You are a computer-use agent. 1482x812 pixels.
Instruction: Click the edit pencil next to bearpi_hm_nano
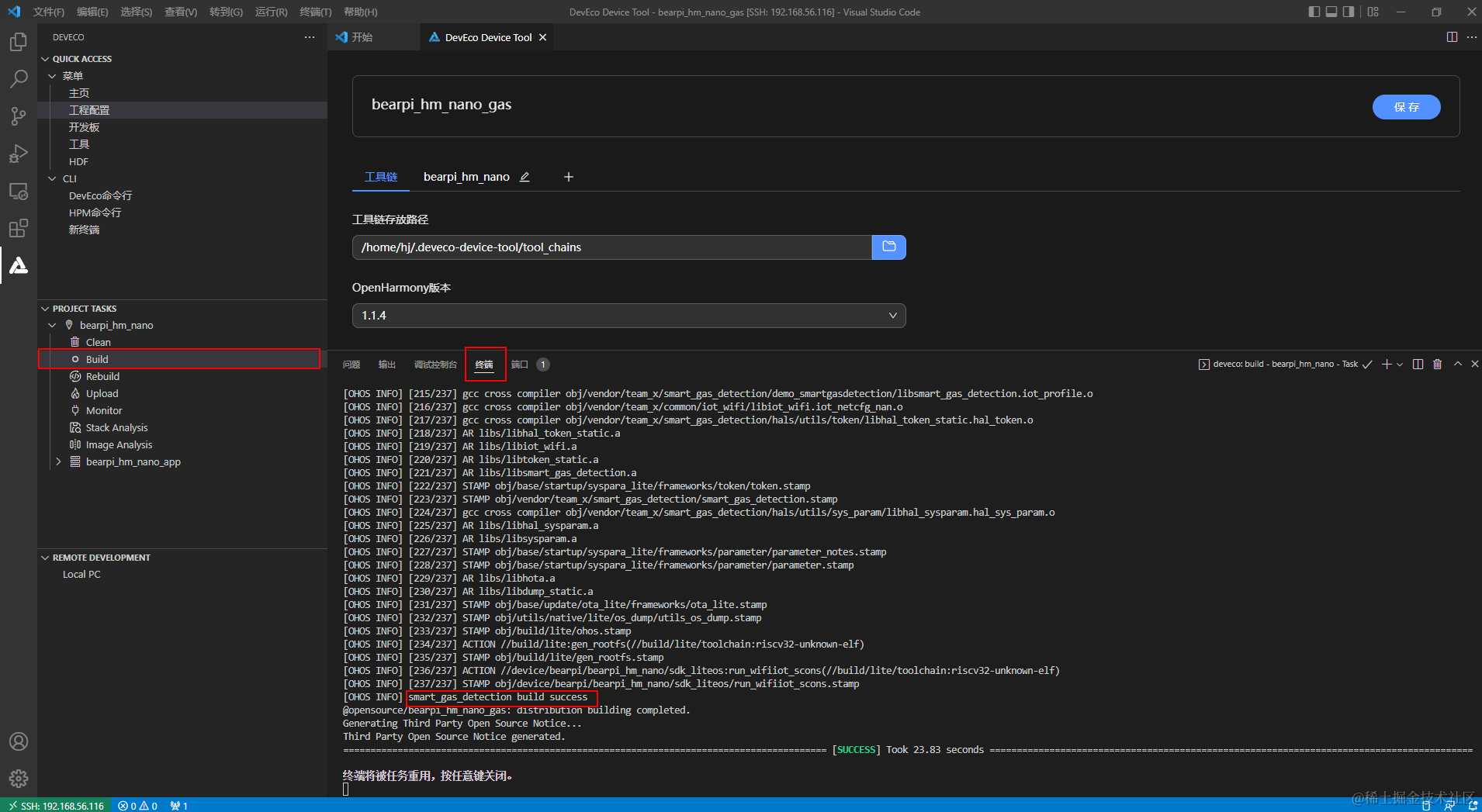525,177
